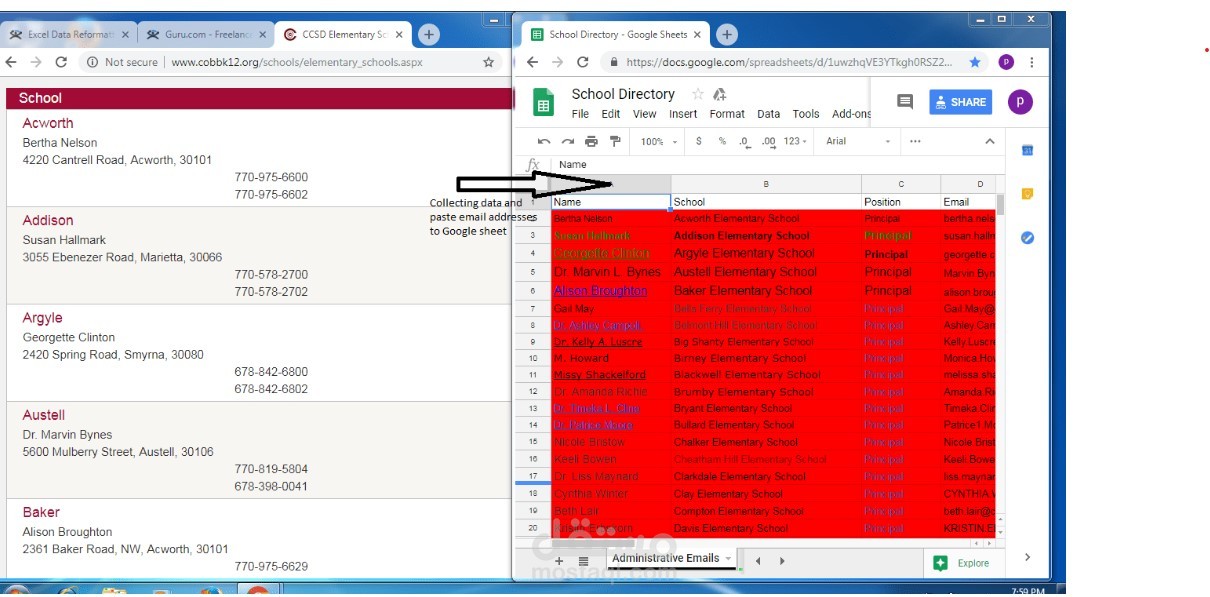Open the Google Sheets home icon

click(x=543, y=102)
